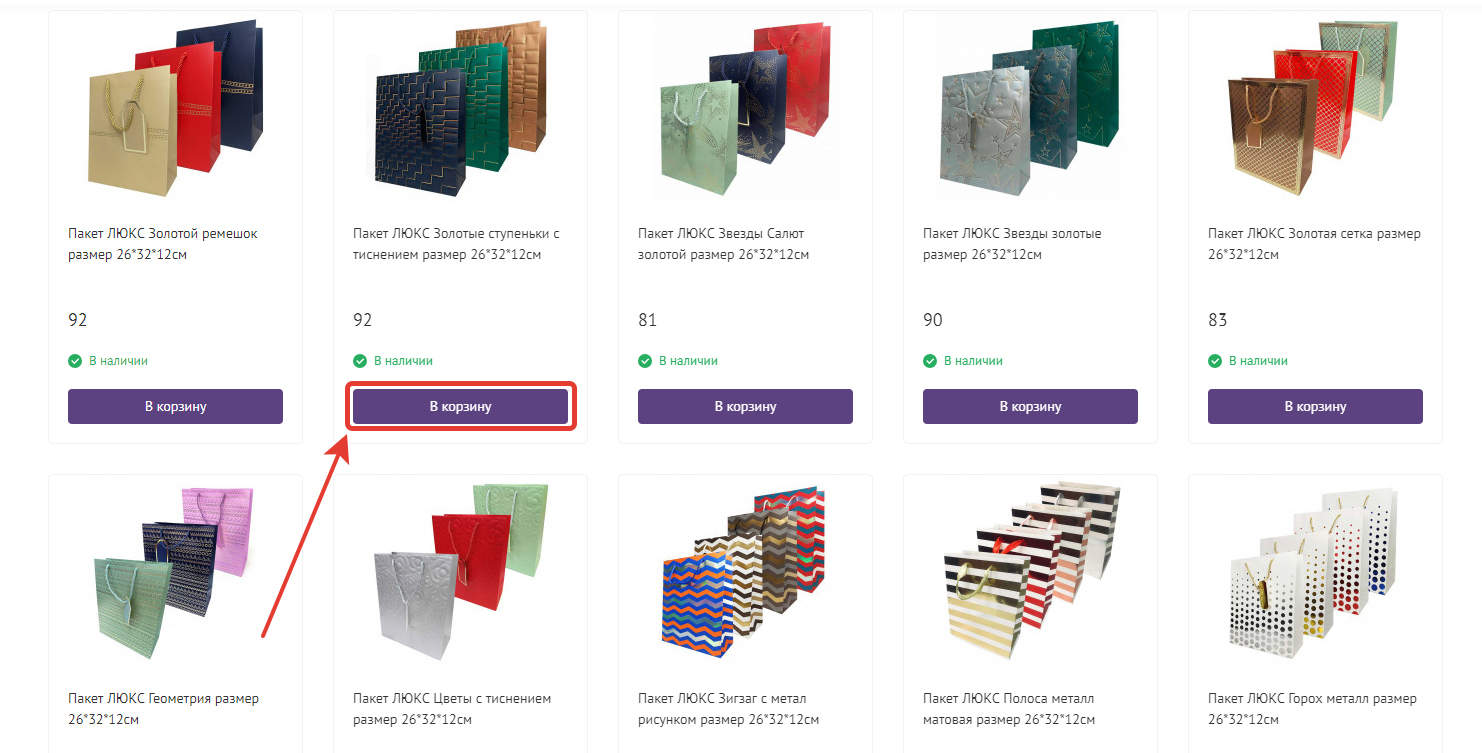The width and height of the screenshot is (1482, 753).
Task: View Звезды Салют золотой bags image
Action: pyautogui.click(x=745, y=108)
